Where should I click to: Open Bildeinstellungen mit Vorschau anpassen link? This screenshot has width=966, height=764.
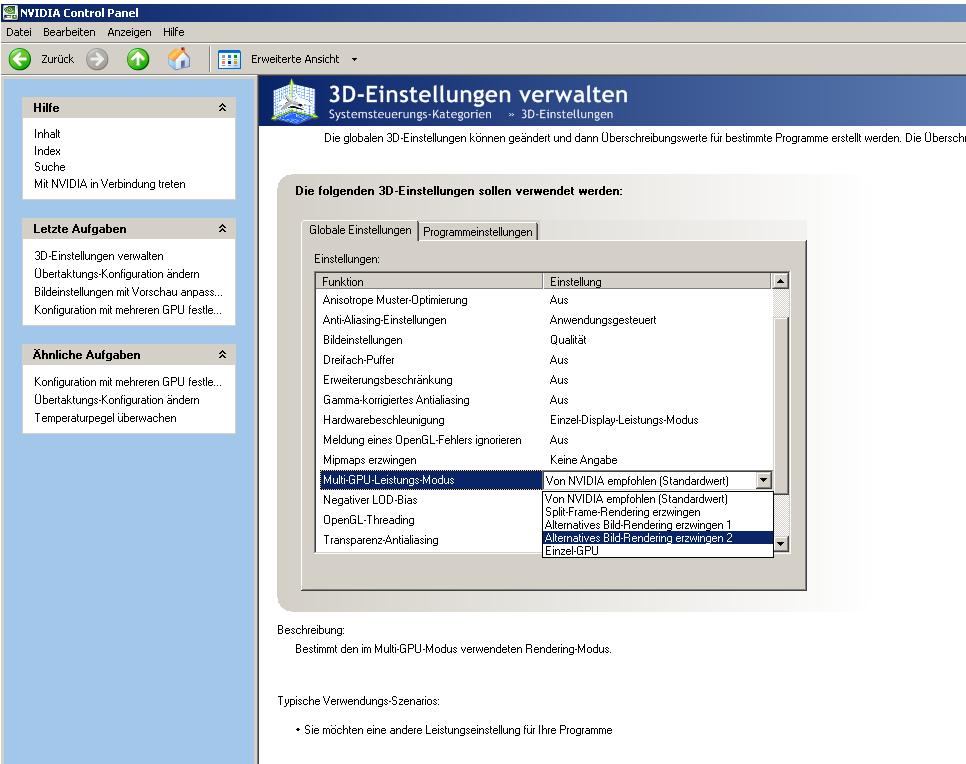[x=128, y=291]
